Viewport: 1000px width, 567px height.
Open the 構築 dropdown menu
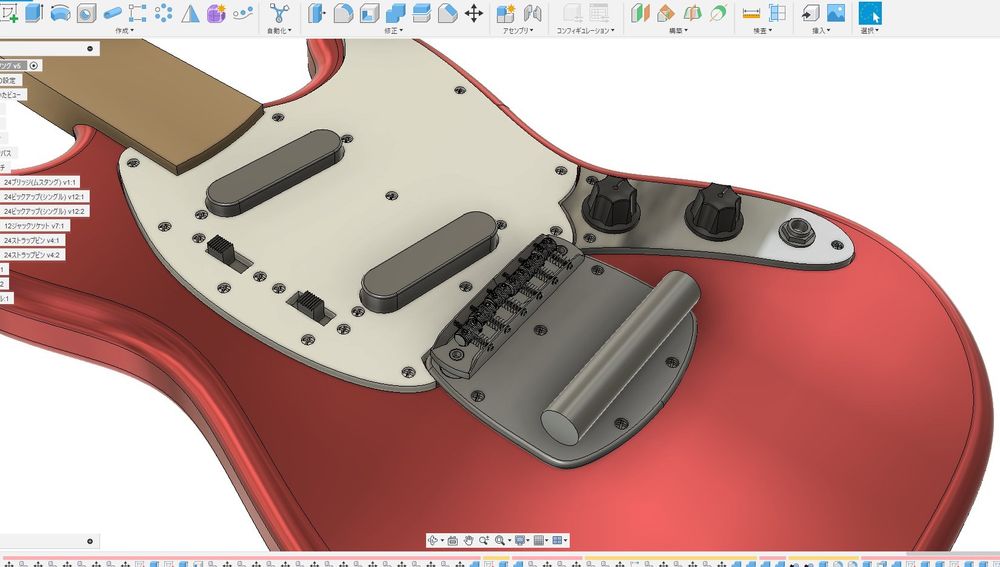pos(678,31)
